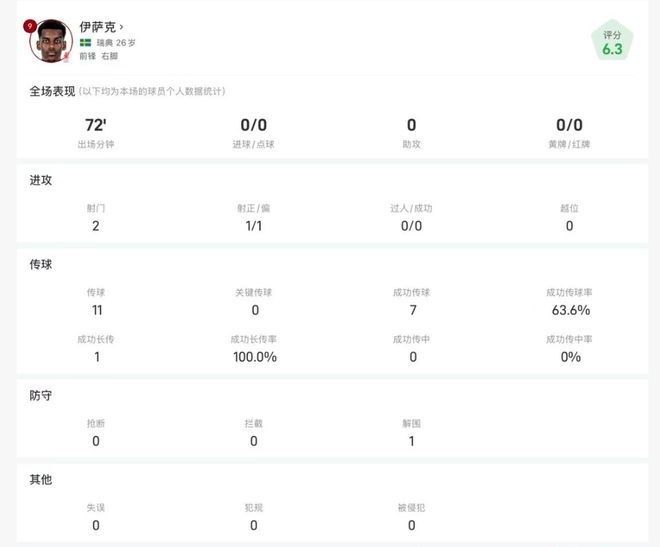
Task: Click the 传球 section heading
Action: click(x=41, y=264)
